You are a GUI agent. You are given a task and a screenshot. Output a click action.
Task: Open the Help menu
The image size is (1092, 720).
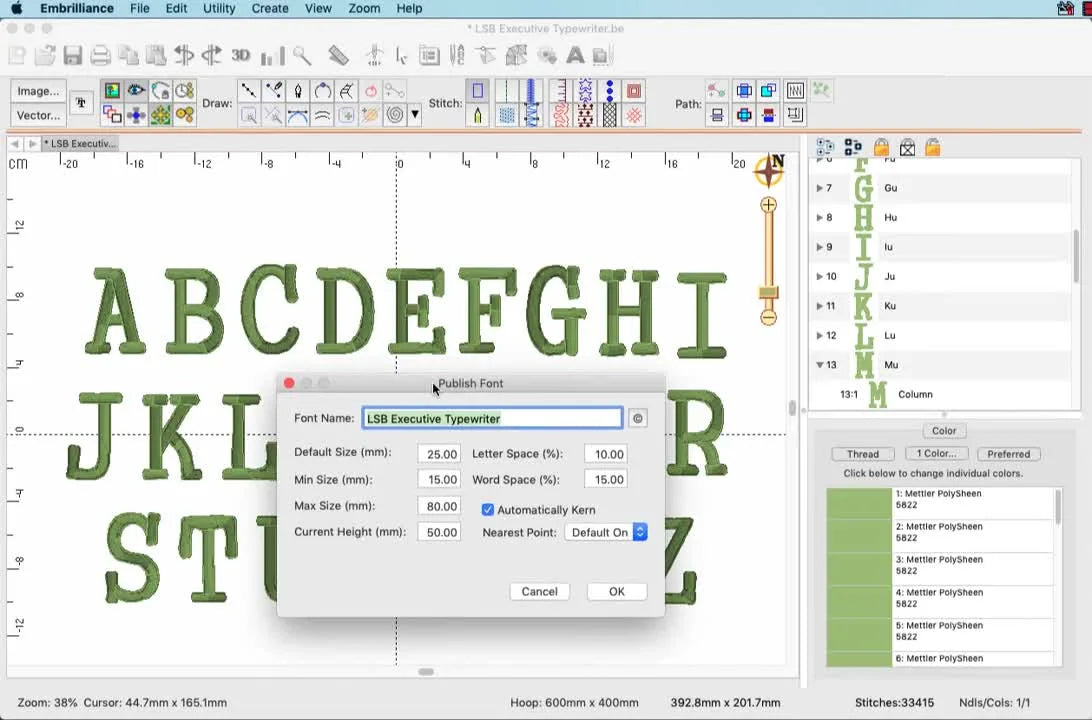(x=410, y=8)
